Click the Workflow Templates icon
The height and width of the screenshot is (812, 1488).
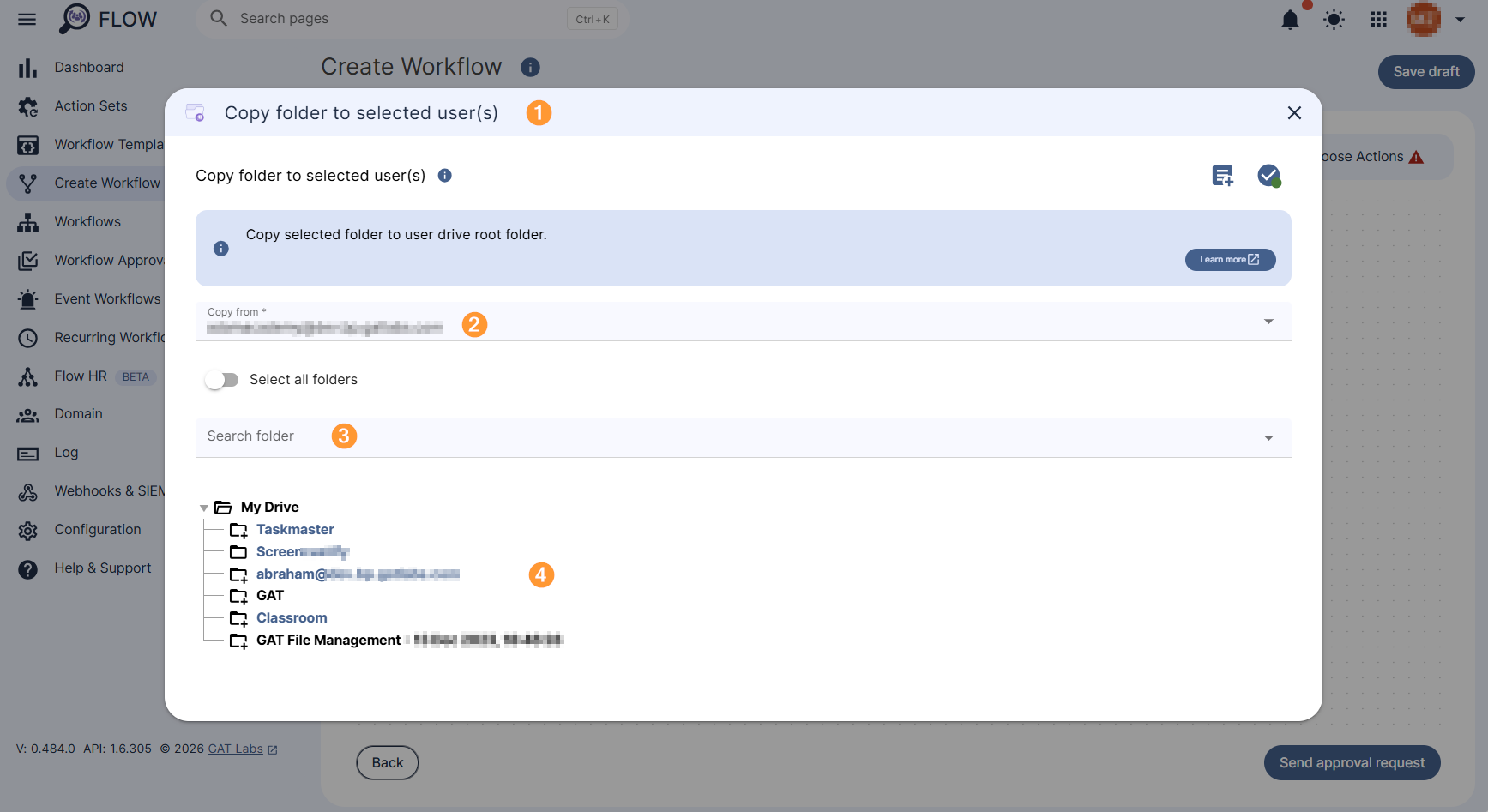28,145
